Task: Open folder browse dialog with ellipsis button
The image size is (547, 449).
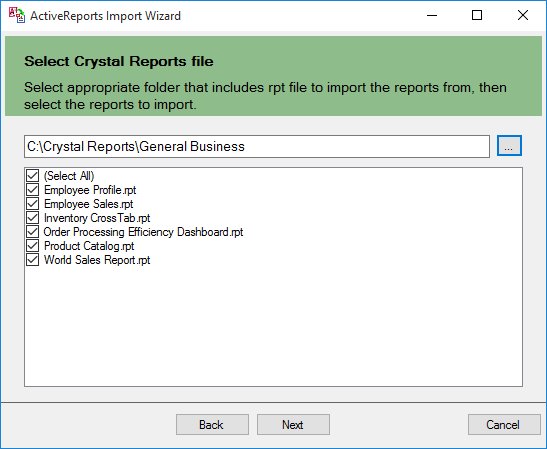Action: click(509, 146)
